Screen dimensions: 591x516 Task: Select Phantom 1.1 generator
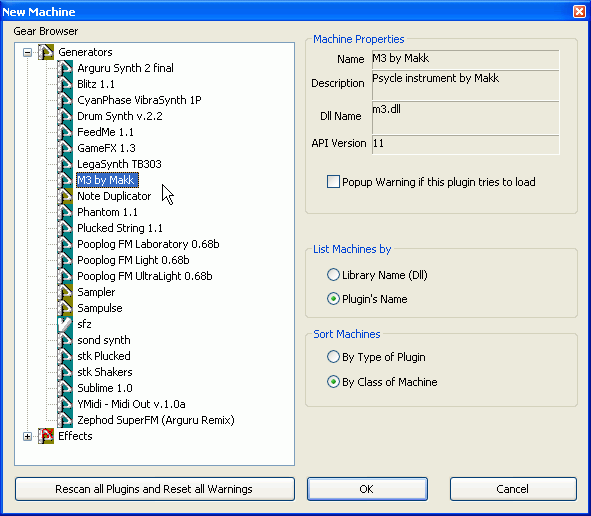click(107, 212)
